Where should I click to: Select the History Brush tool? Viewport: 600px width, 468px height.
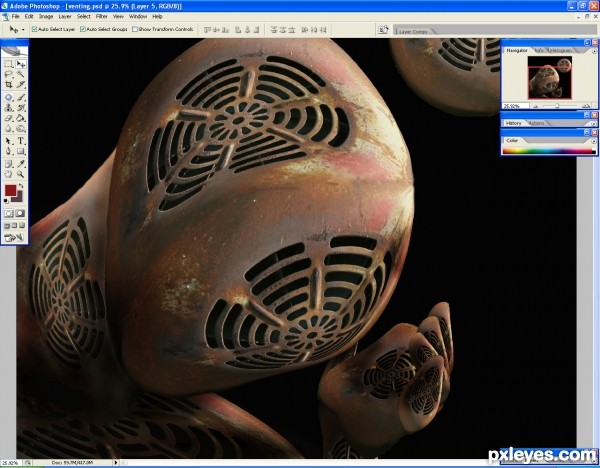21,108
